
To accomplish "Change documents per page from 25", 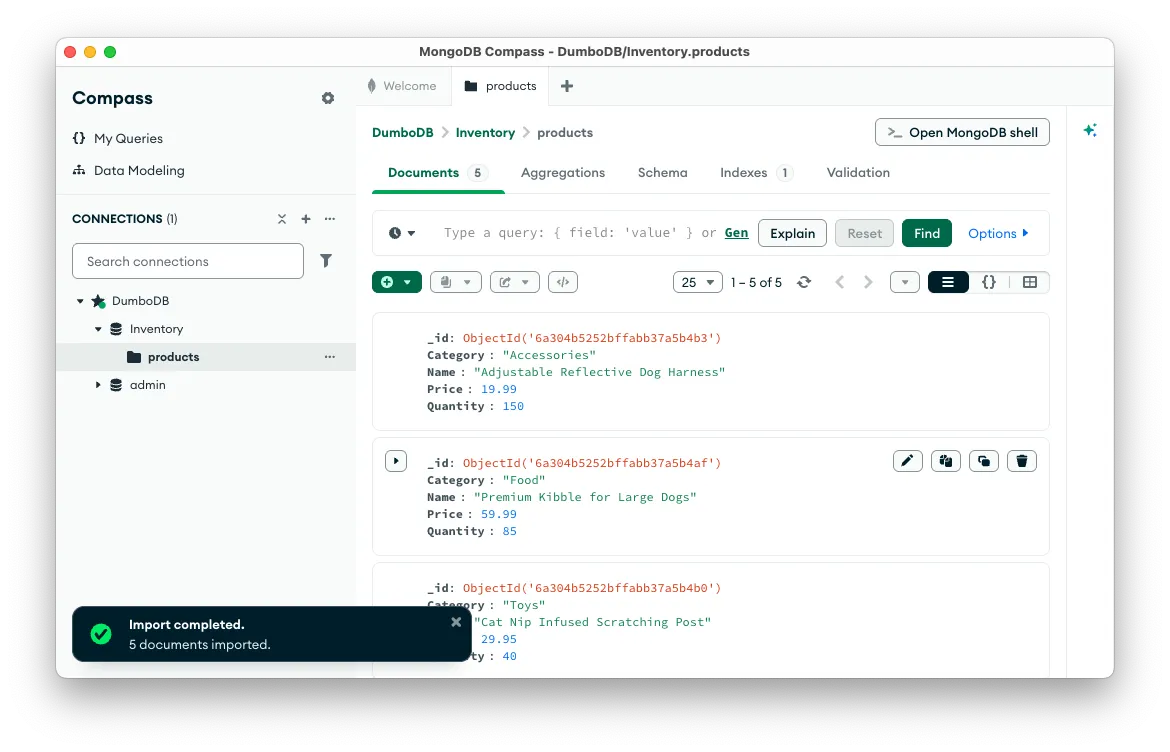I will click(698, 283).
